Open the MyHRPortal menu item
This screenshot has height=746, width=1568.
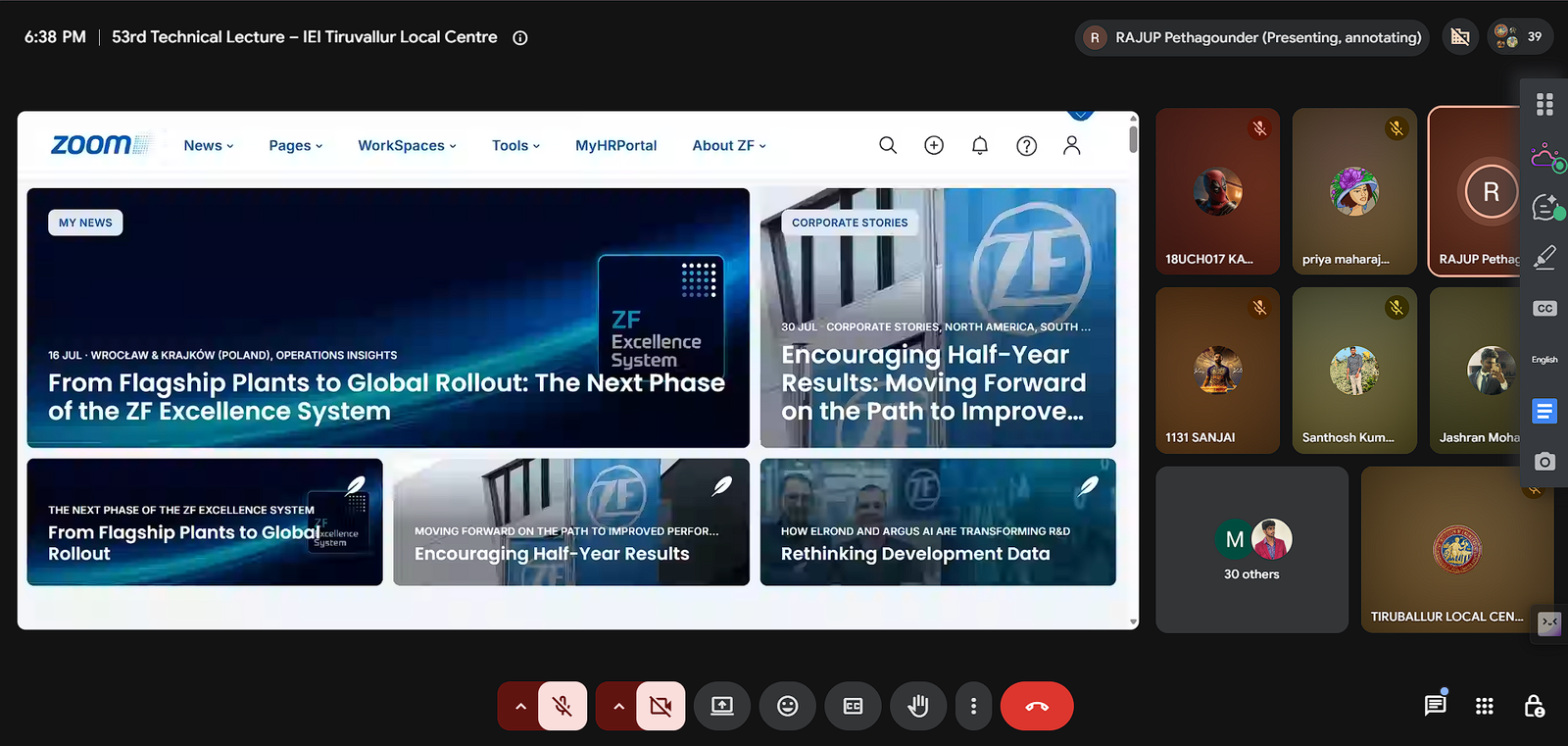coord(615,145)
